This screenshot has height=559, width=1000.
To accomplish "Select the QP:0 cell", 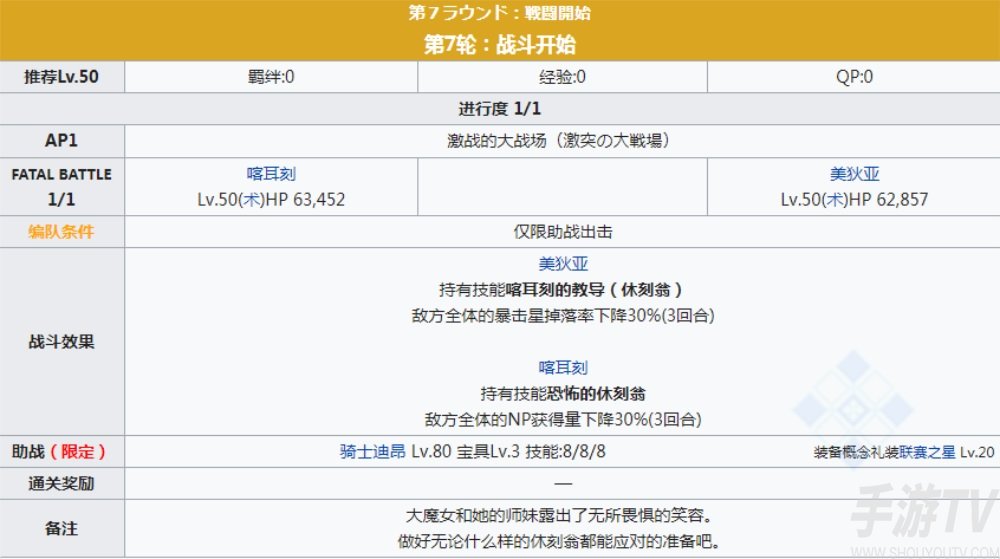I will (x=854, y=77).
